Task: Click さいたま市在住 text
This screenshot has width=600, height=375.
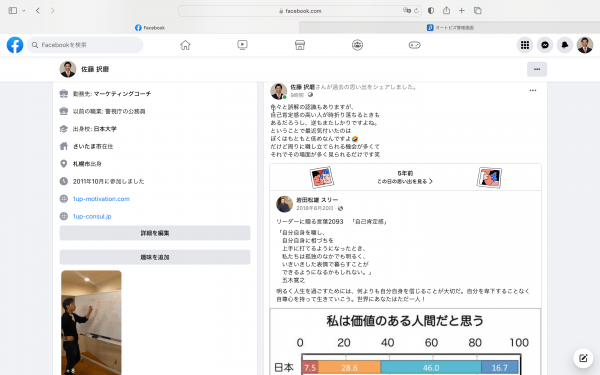Action: click(93, 147)
